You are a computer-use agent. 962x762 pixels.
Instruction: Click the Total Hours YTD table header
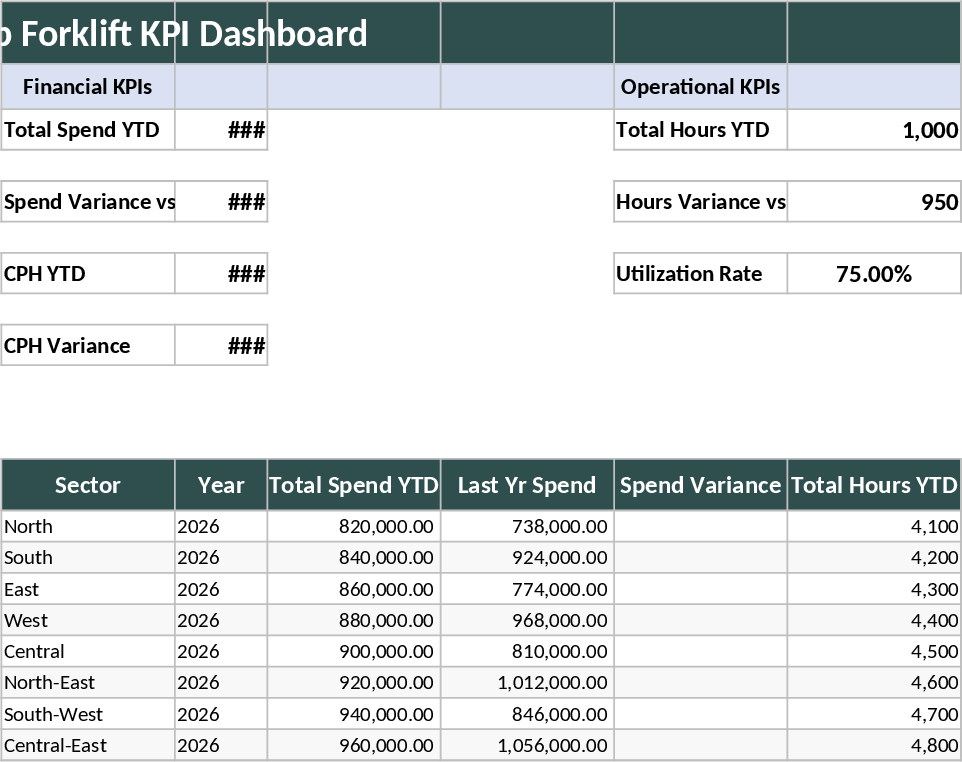pos(874,485)
